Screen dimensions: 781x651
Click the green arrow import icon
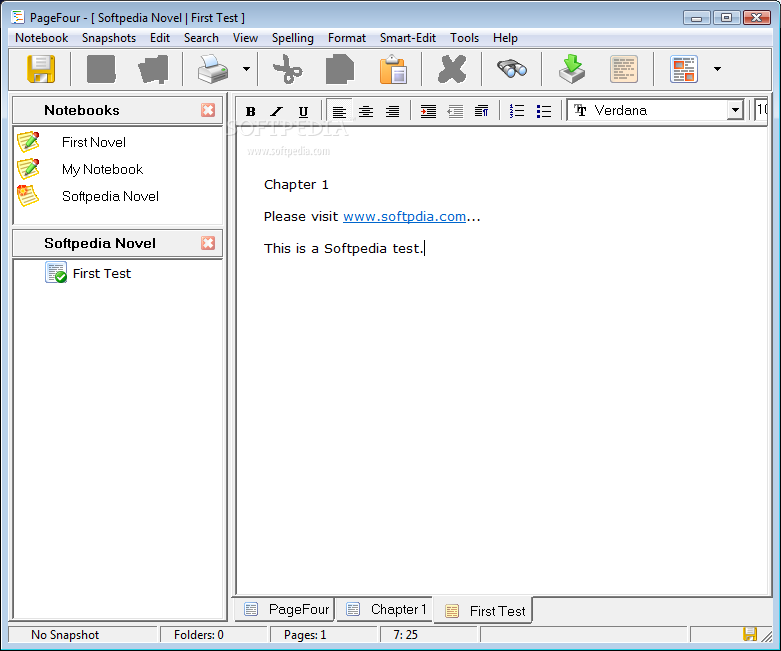pos(572,69)
